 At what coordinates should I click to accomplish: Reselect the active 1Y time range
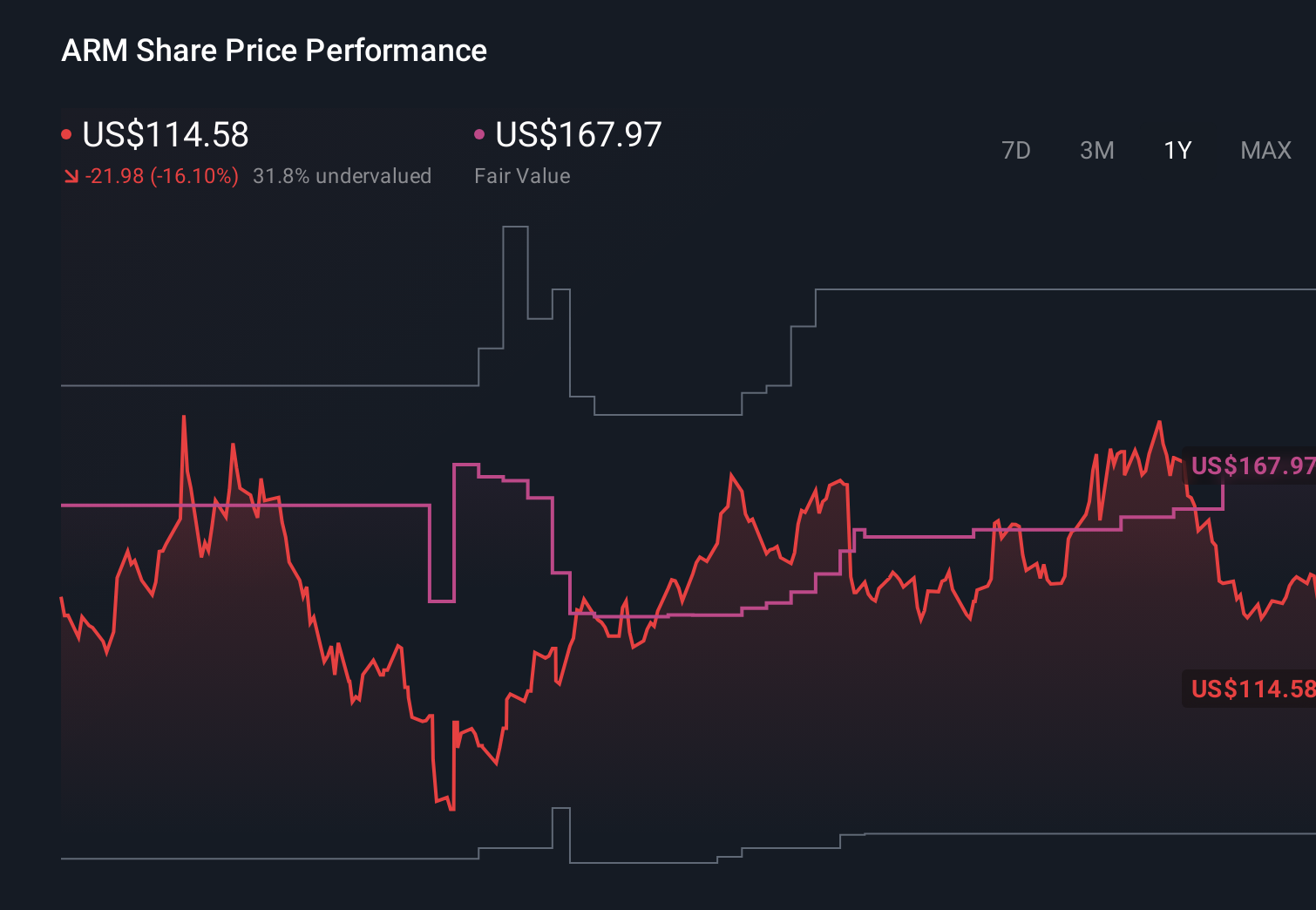[x=1177, y=150]
